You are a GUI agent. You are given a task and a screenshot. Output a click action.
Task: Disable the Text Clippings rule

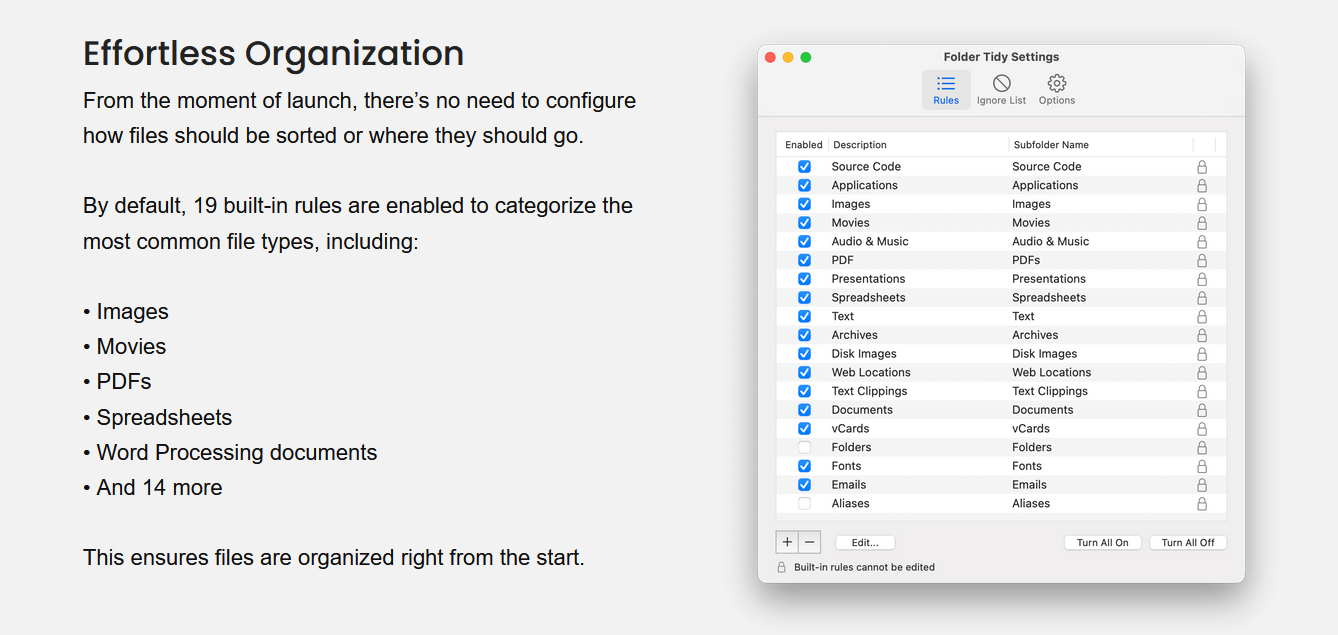pos(804,391)
